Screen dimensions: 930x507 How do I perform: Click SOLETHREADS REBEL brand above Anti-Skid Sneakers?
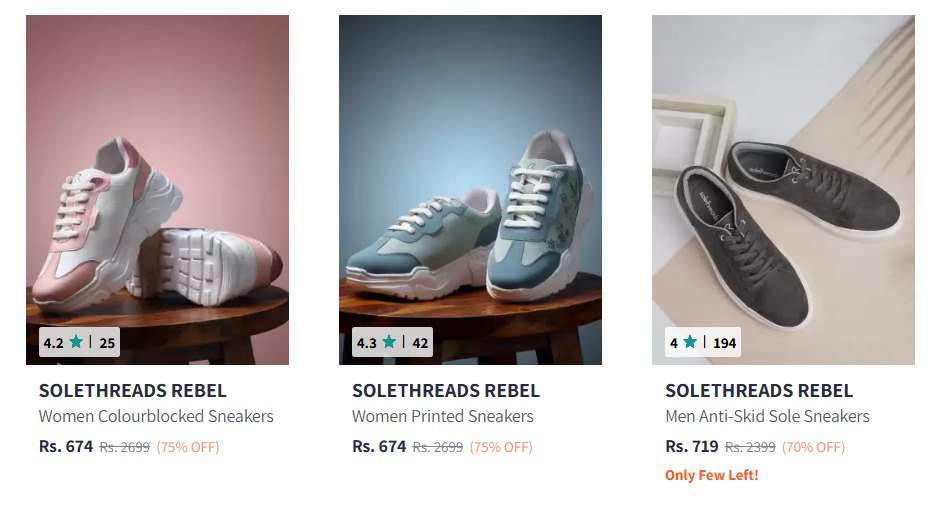tap(759, 391)
